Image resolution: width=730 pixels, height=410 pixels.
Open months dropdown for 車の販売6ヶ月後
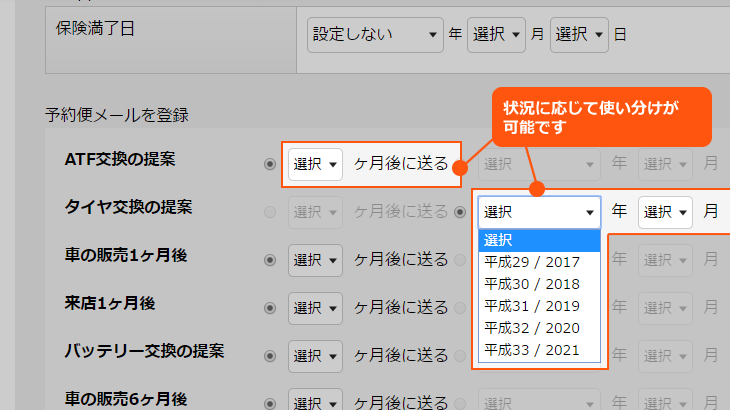point(315,400)
